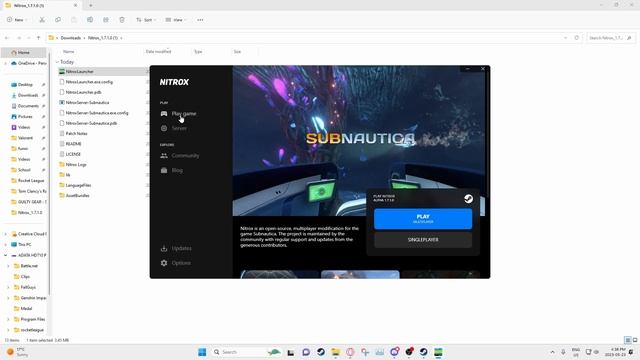Sort by Type column header
Screen dimensions: 640x360
pos(198,52)
